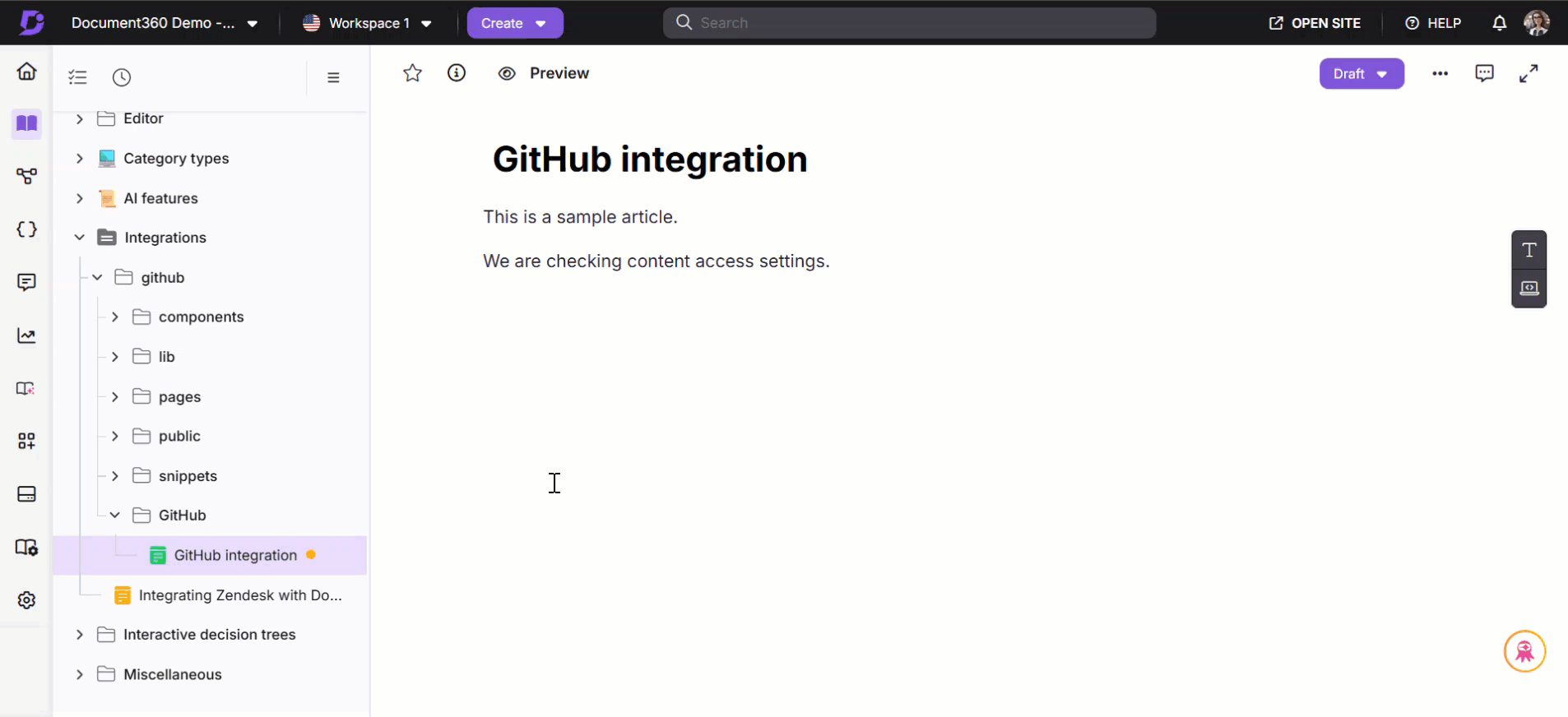Viewport: 1568px width, 717px height.
Task: Click the OPEN SITE link
Action: click(1315, 23)
